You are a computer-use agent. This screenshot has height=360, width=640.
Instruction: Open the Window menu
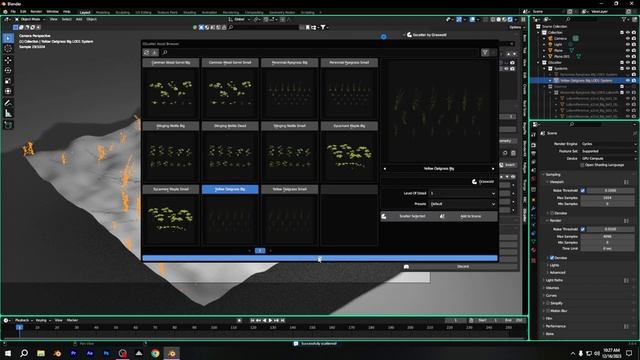(52, 12)
